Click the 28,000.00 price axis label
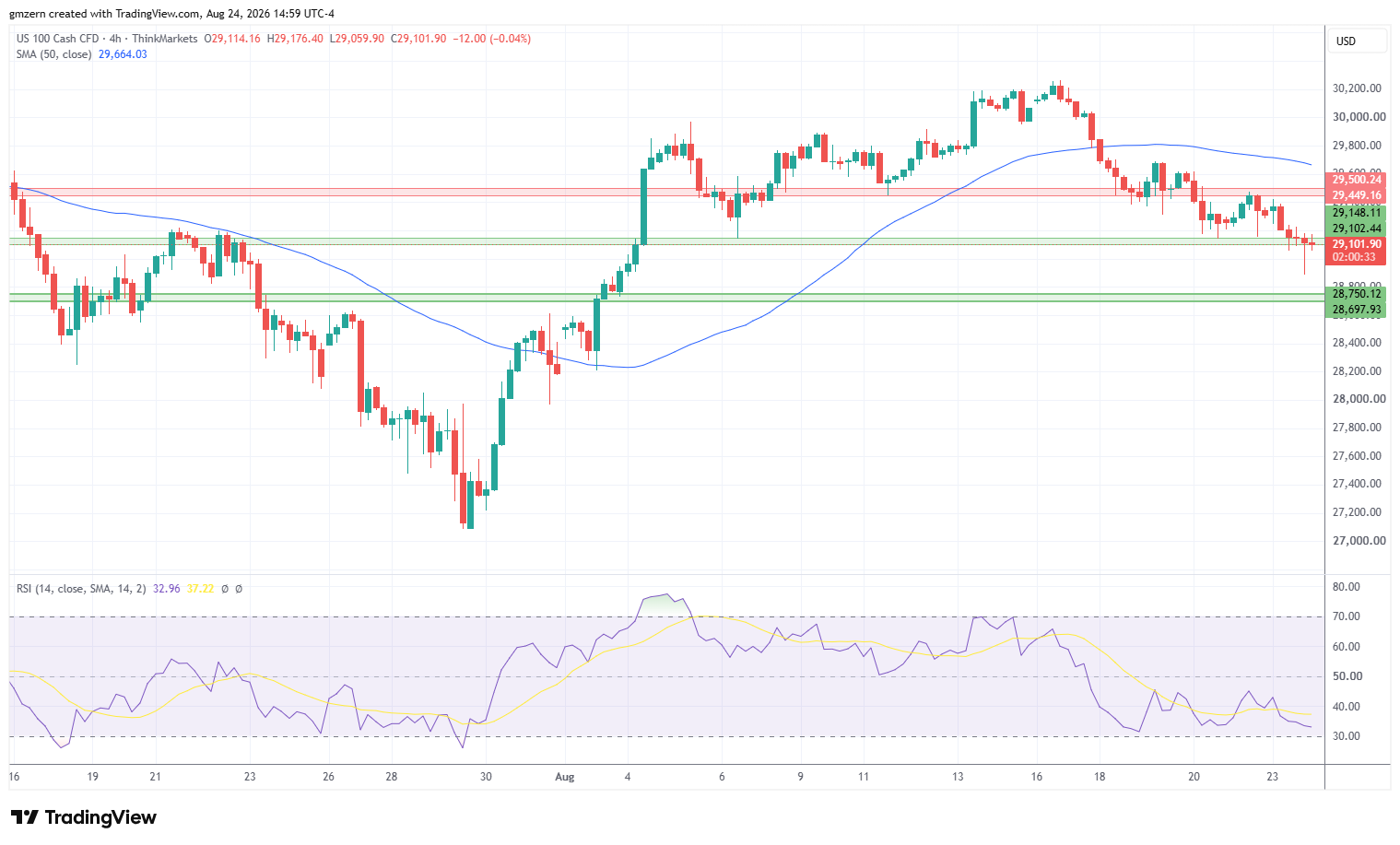This screenshot has width=1400, height=845. [x=1359, y=399]
